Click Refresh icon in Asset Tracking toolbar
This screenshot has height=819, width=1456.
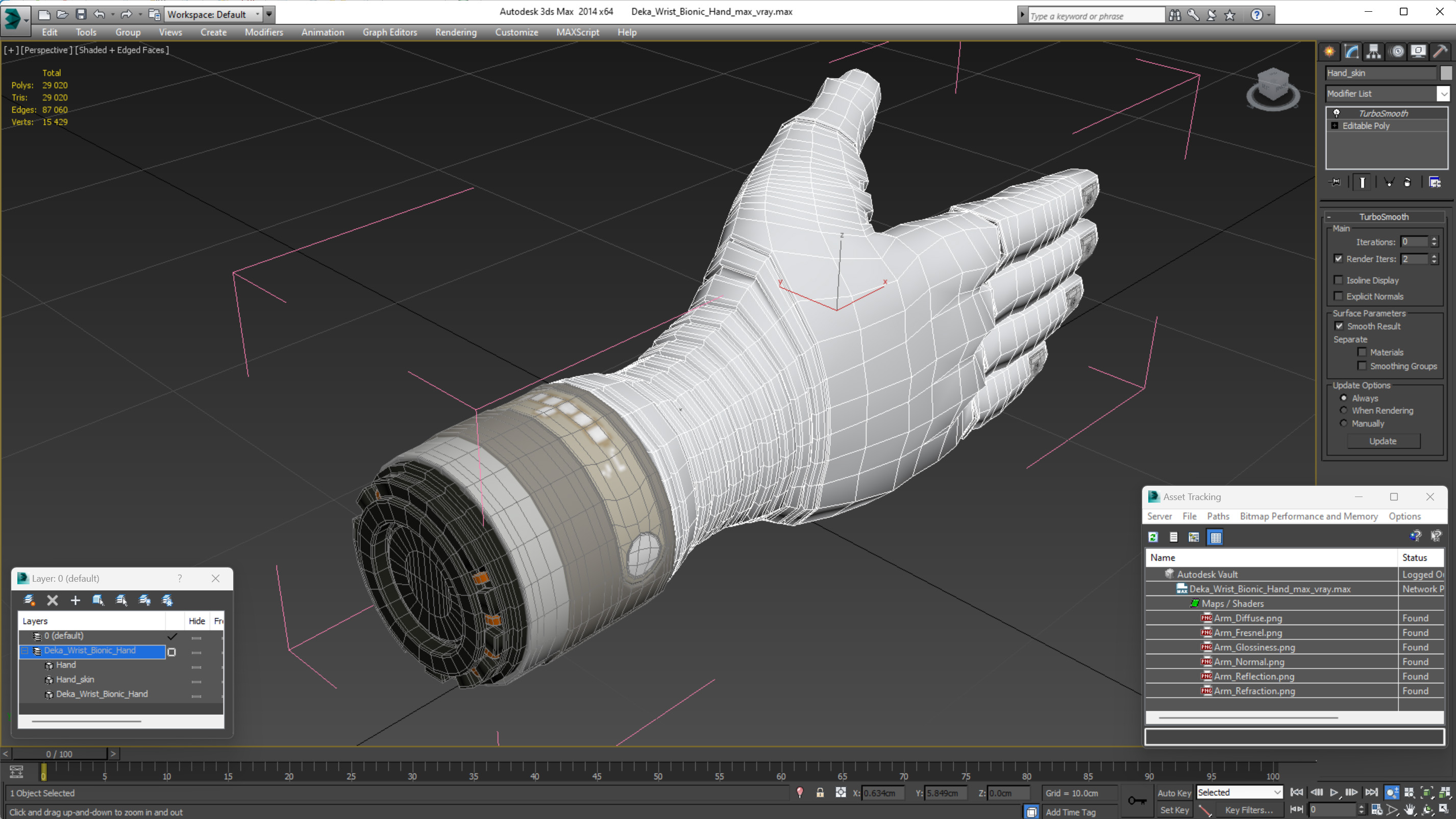(1153, 537)
